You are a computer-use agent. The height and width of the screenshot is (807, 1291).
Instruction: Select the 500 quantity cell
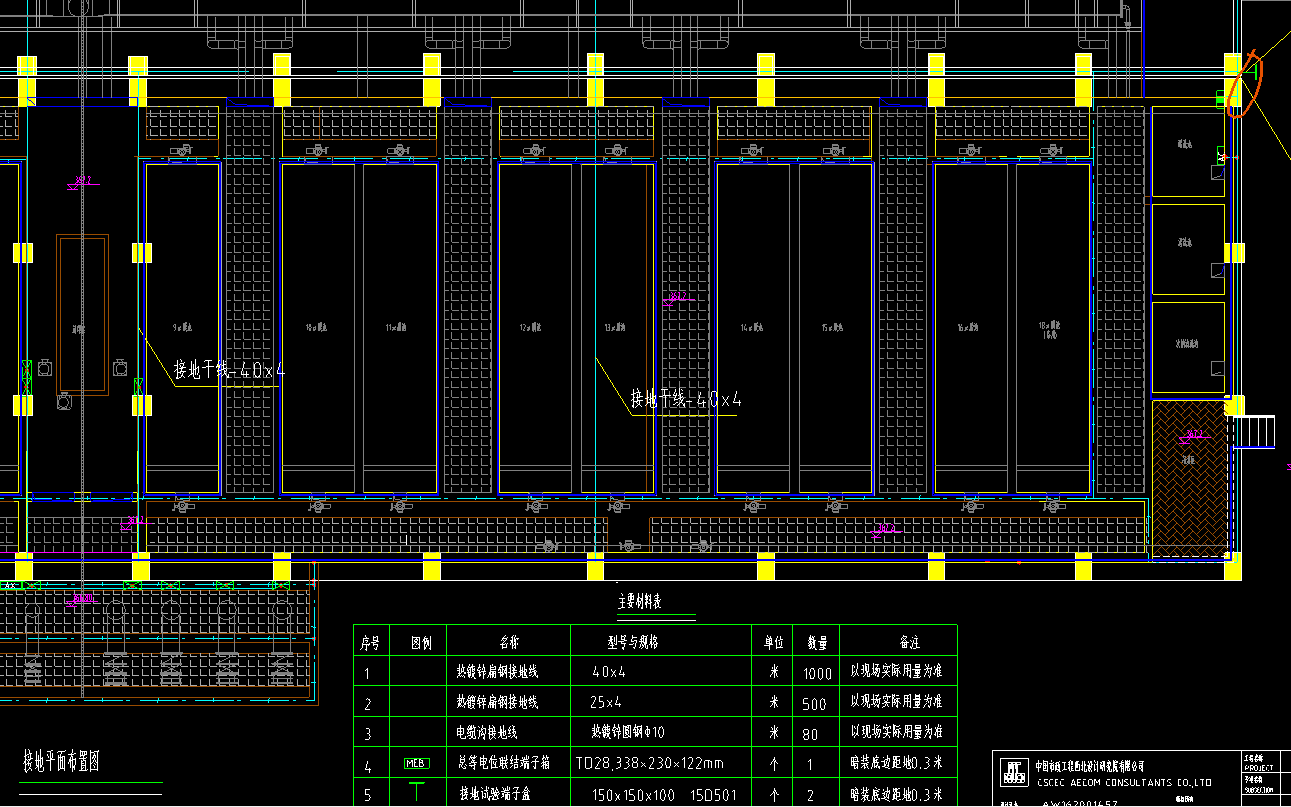click(814, 704)
